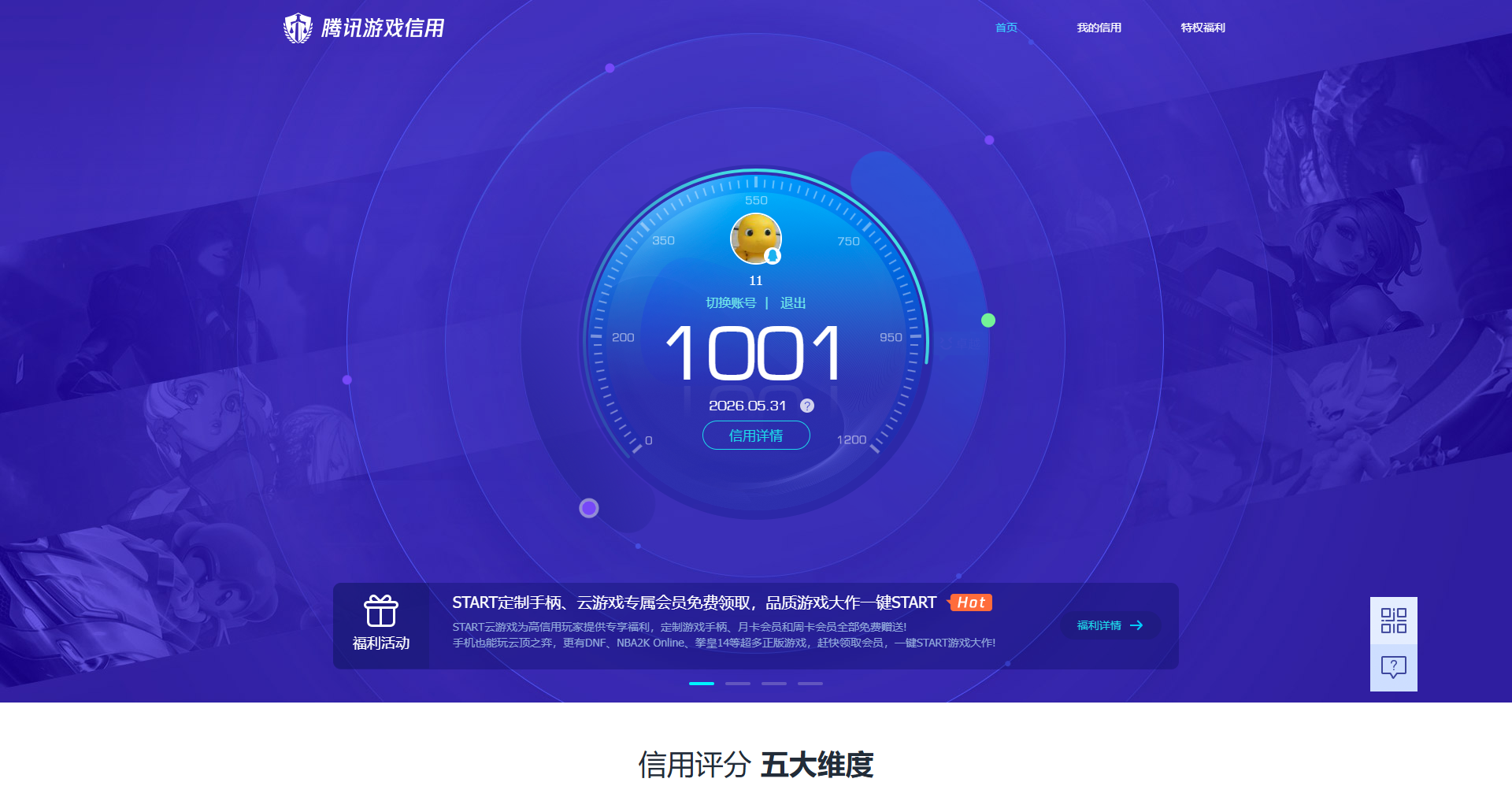Open the 信用详情 button

point(756,436)
